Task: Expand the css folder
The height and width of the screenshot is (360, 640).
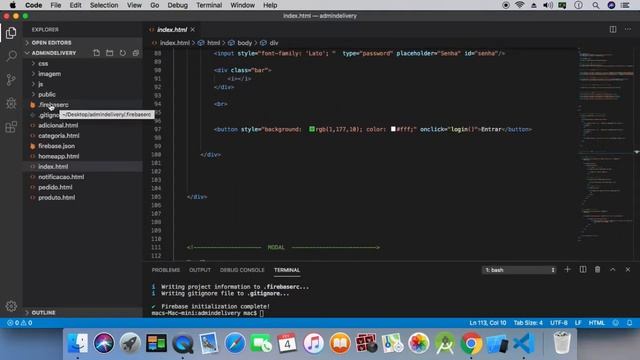Action: click(x=43, y=64)
